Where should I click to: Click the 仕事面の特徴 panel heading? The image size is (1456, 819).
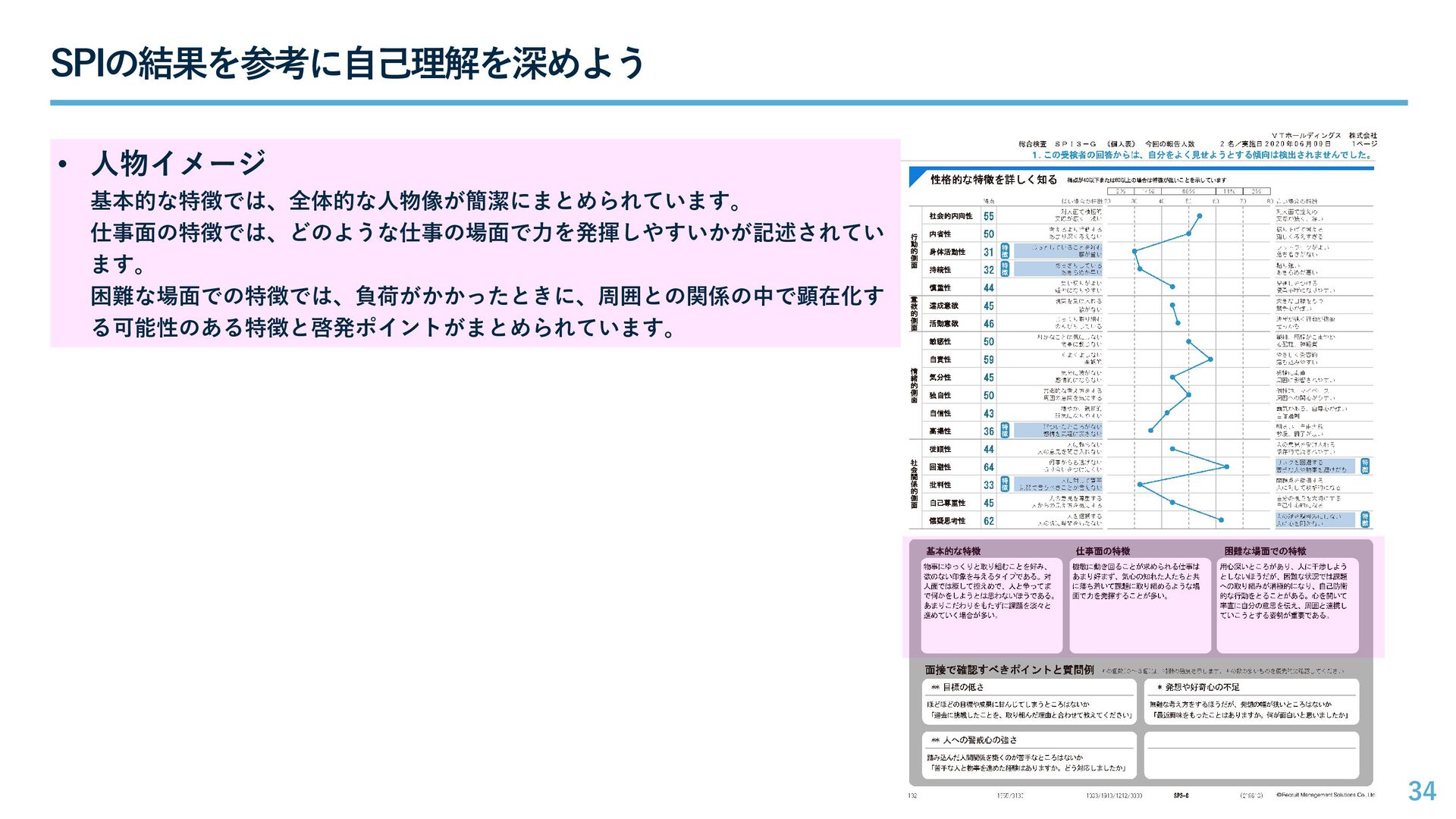(1103, 551)
